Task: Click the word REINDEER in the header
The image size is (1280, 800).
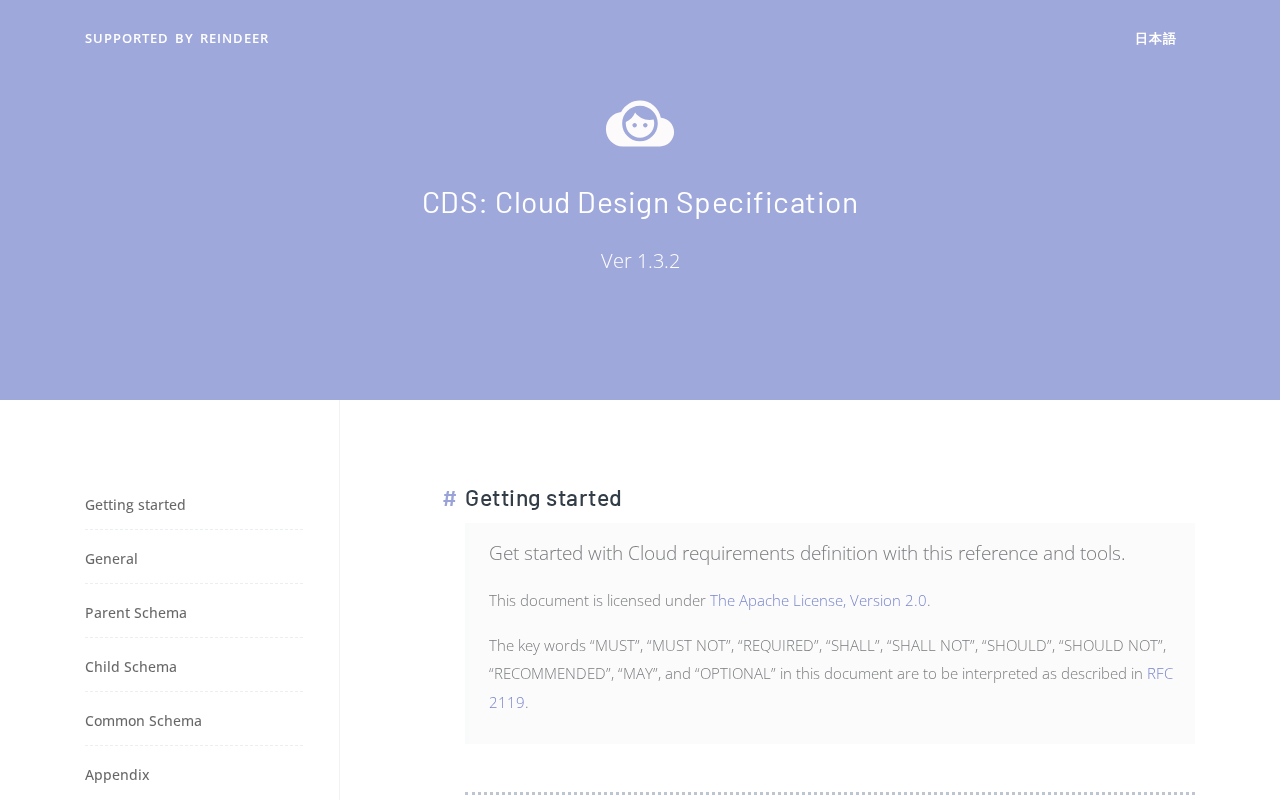Action: pos(234,38)
